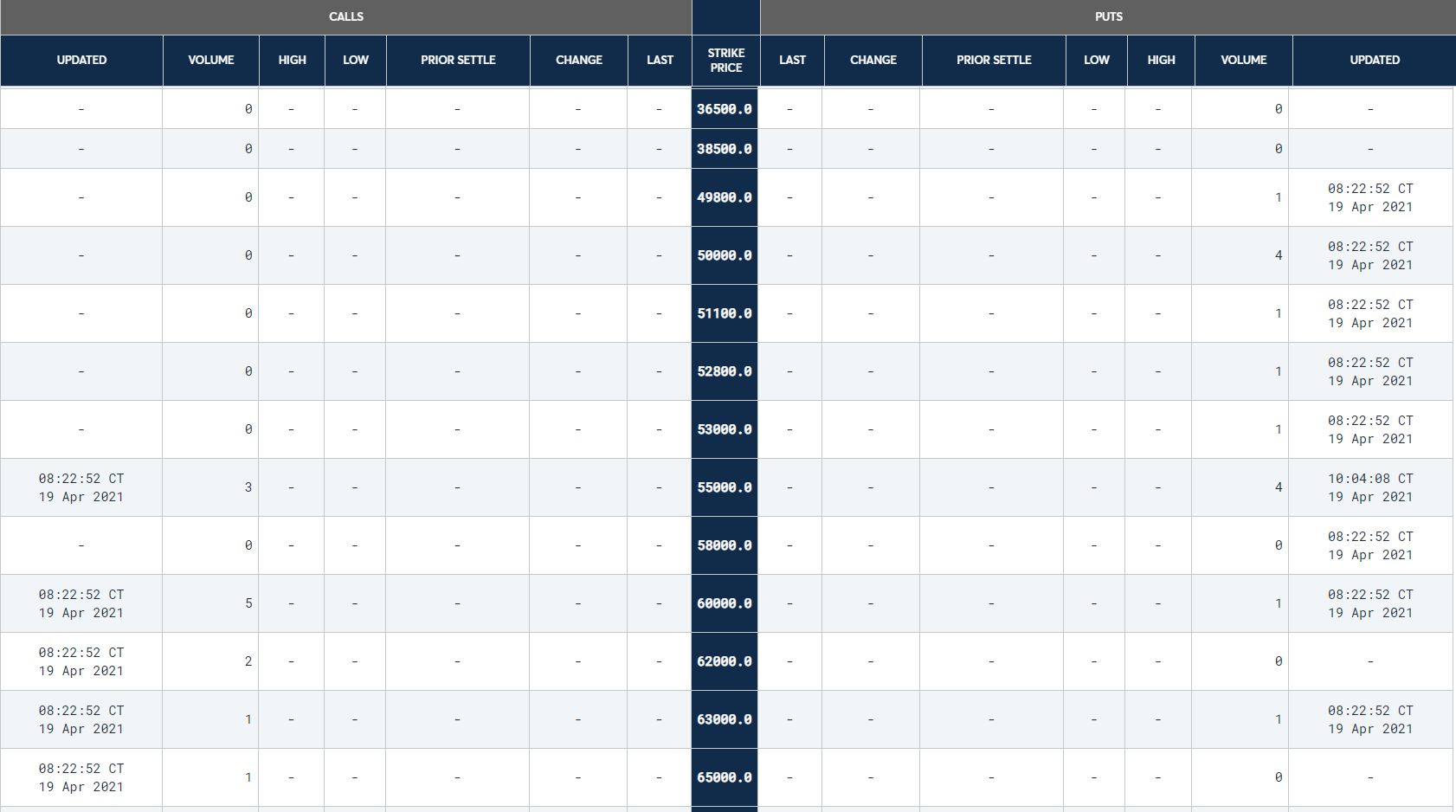The width and height of the screenshot is (1456, 812).
Task: Click the PUTS section header
Action: pyautogui.click(x=1108, y=16)
